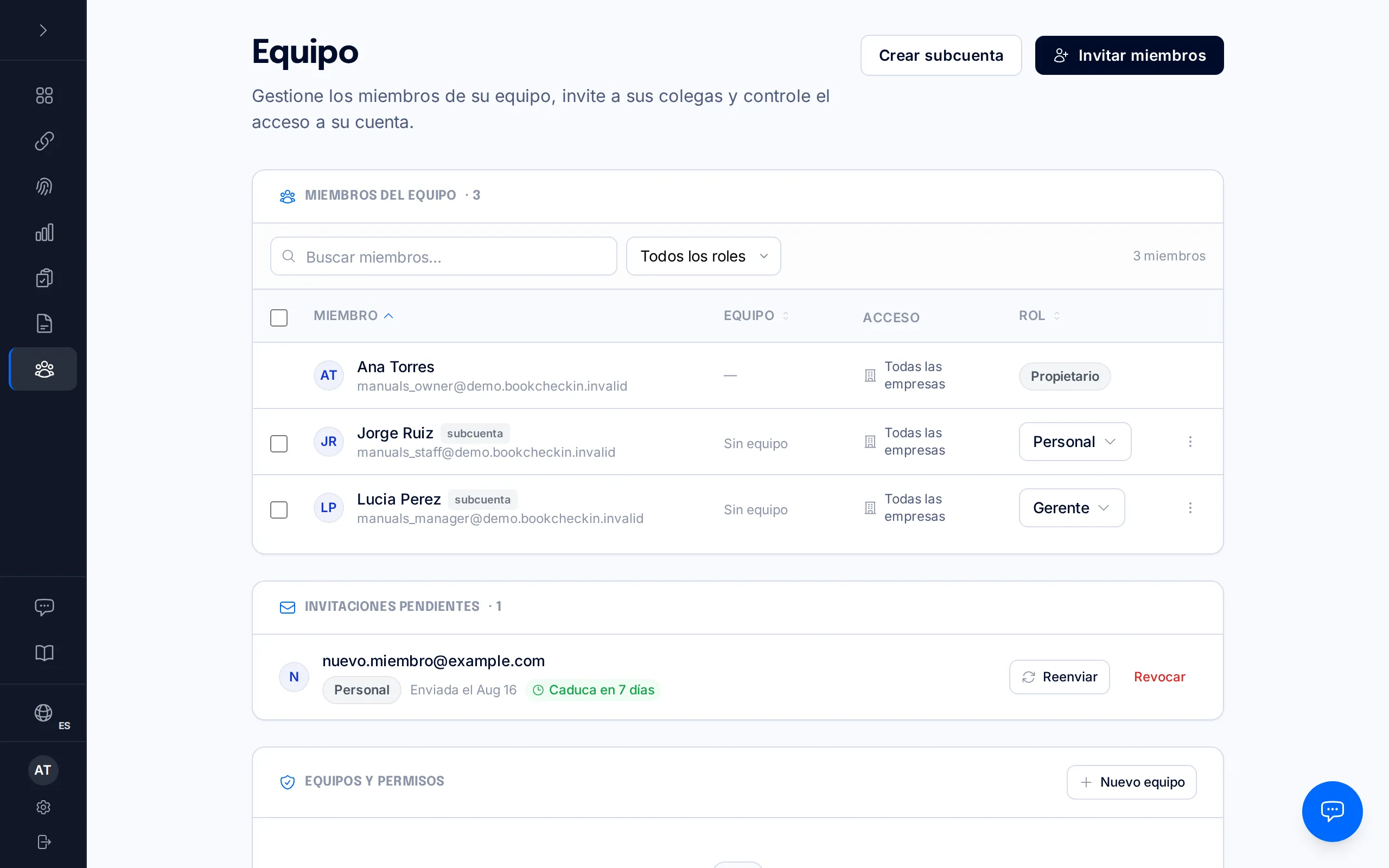Open the three-dot menu for Lucia Perez
Image resolution: width=1389 pixels, height=868 pixels.
coord(1190,508)
